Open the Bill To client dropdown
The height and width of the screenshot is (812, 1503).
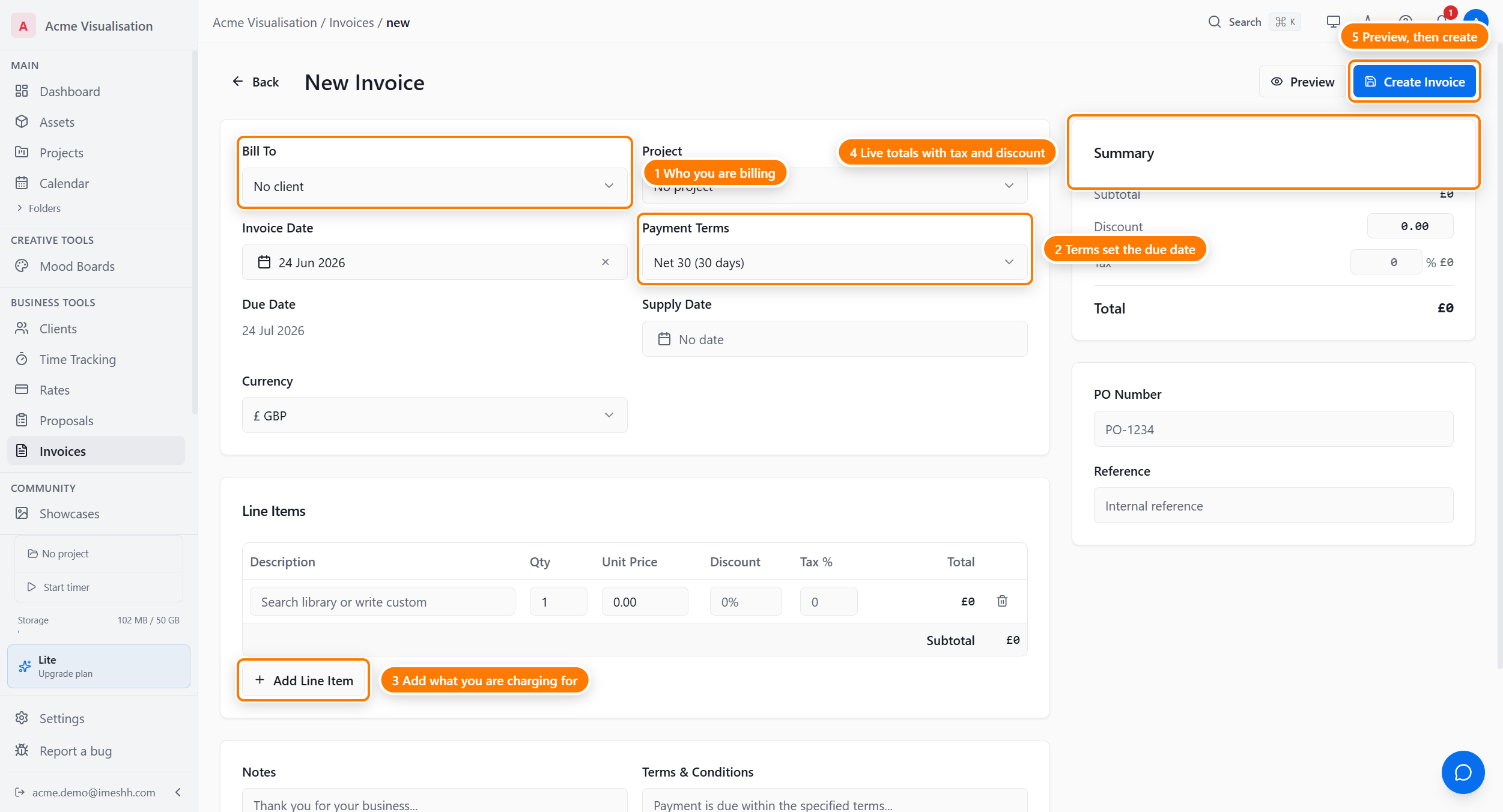tap(434, 186)
